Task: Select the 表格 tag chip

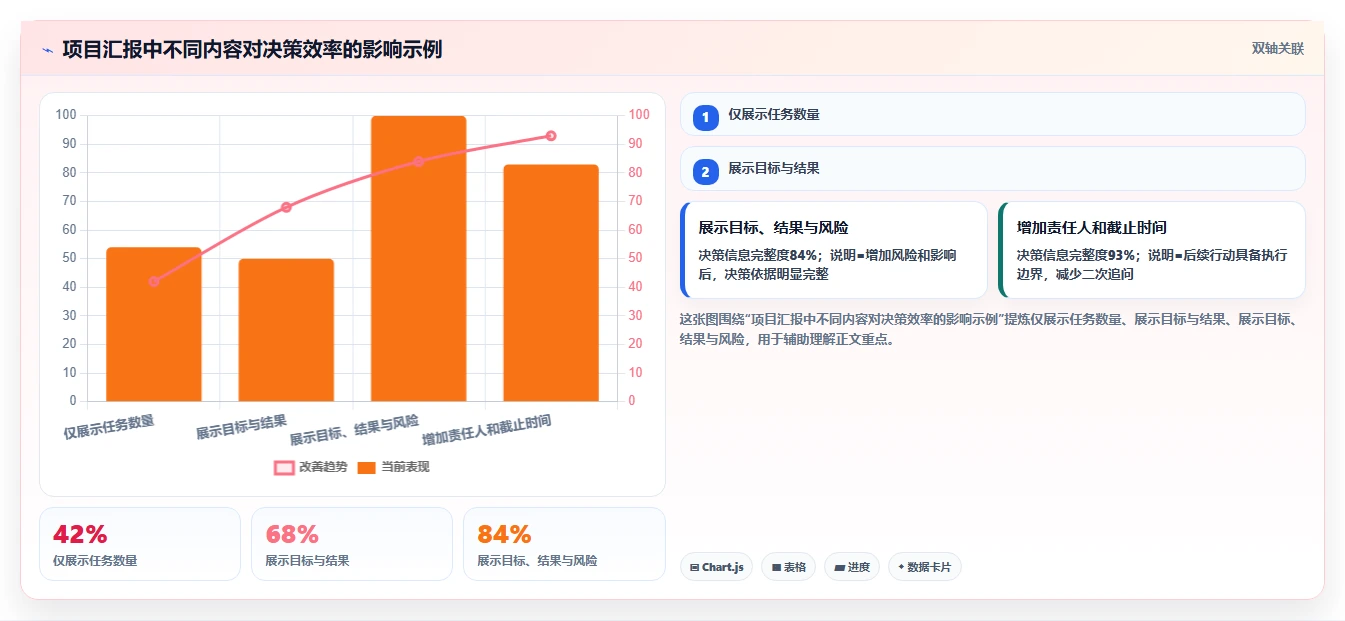Action: click(x=789, y=567)
